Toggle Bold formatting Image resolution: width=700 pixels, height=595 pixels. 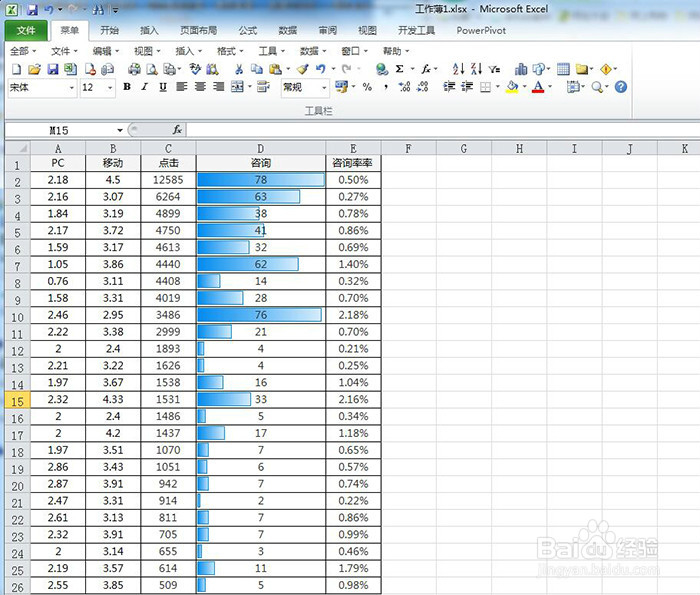pos(127,87)
